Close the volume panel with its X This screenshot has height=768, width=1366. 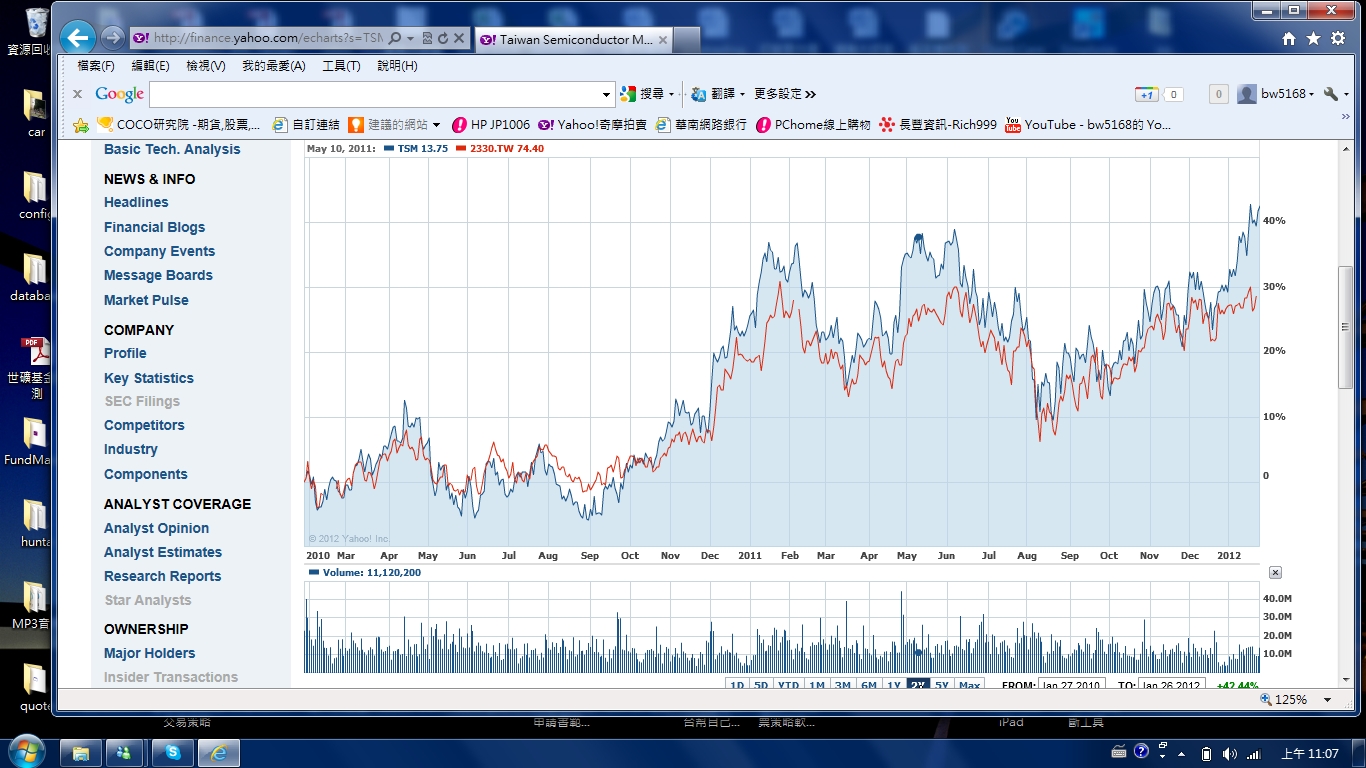[x=1275, y=572]
